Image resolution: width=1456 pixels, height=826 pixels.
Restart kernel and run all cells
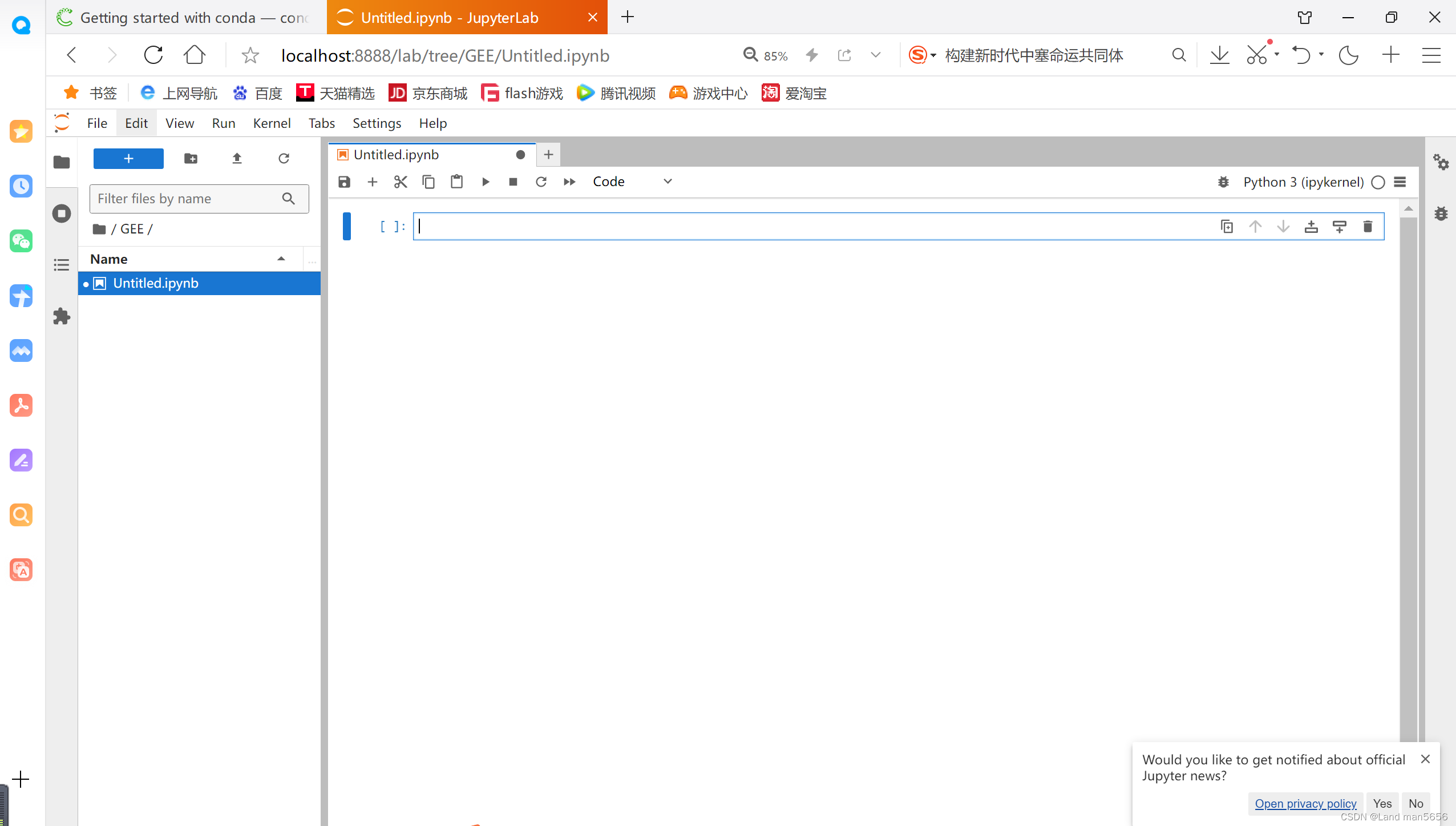(x=569, y=182)
